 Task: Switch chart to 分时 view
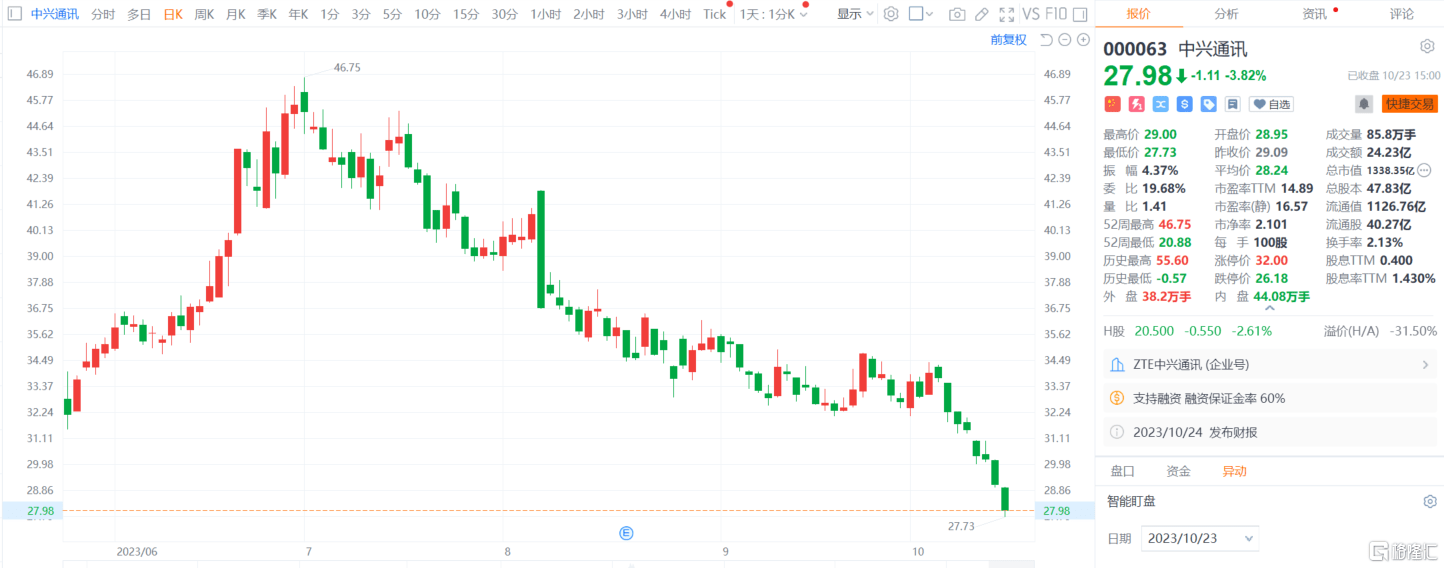coord(103,15)
